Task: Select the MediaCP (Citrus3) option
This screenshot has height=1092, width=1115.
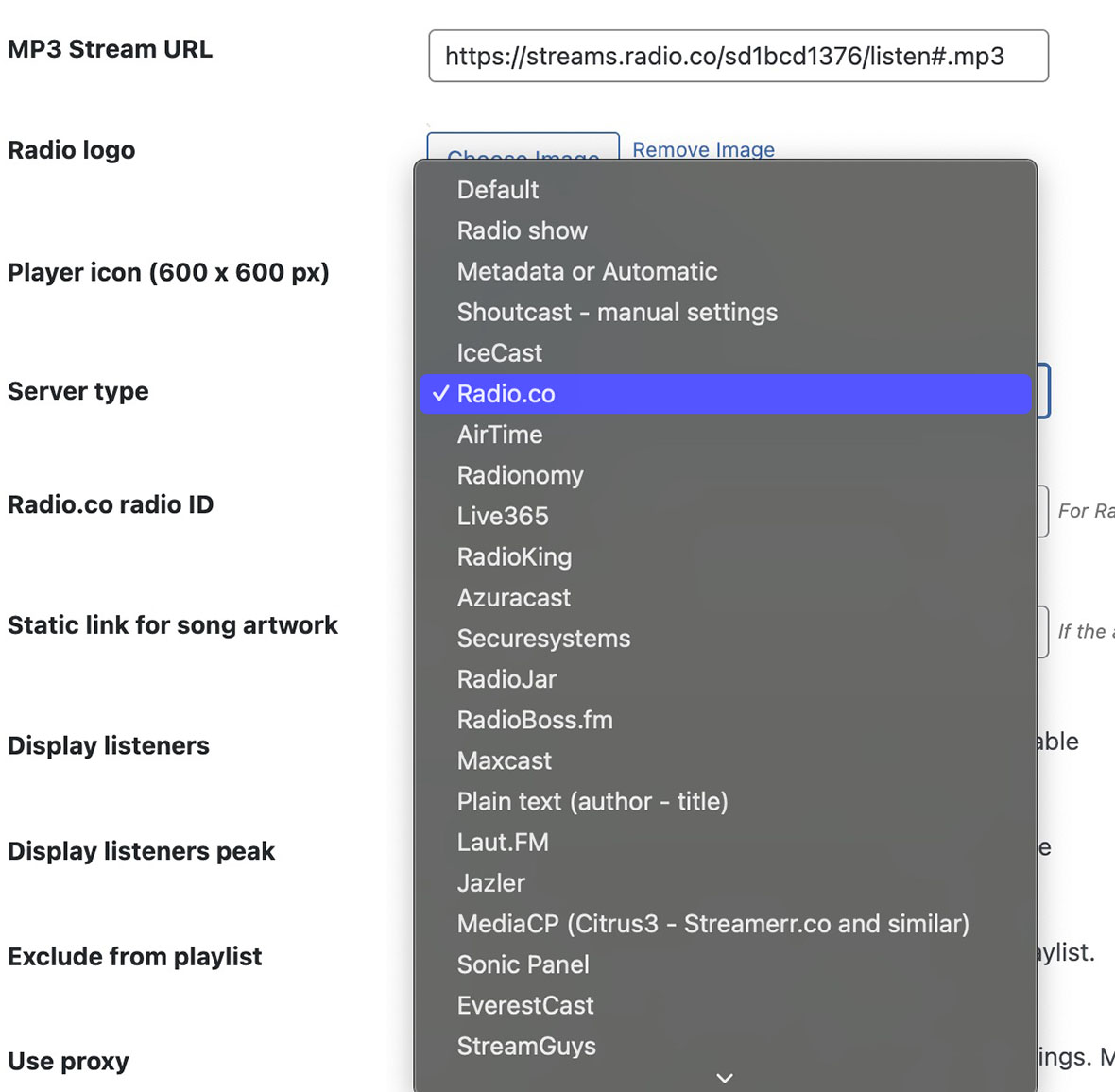Action: 713,923
